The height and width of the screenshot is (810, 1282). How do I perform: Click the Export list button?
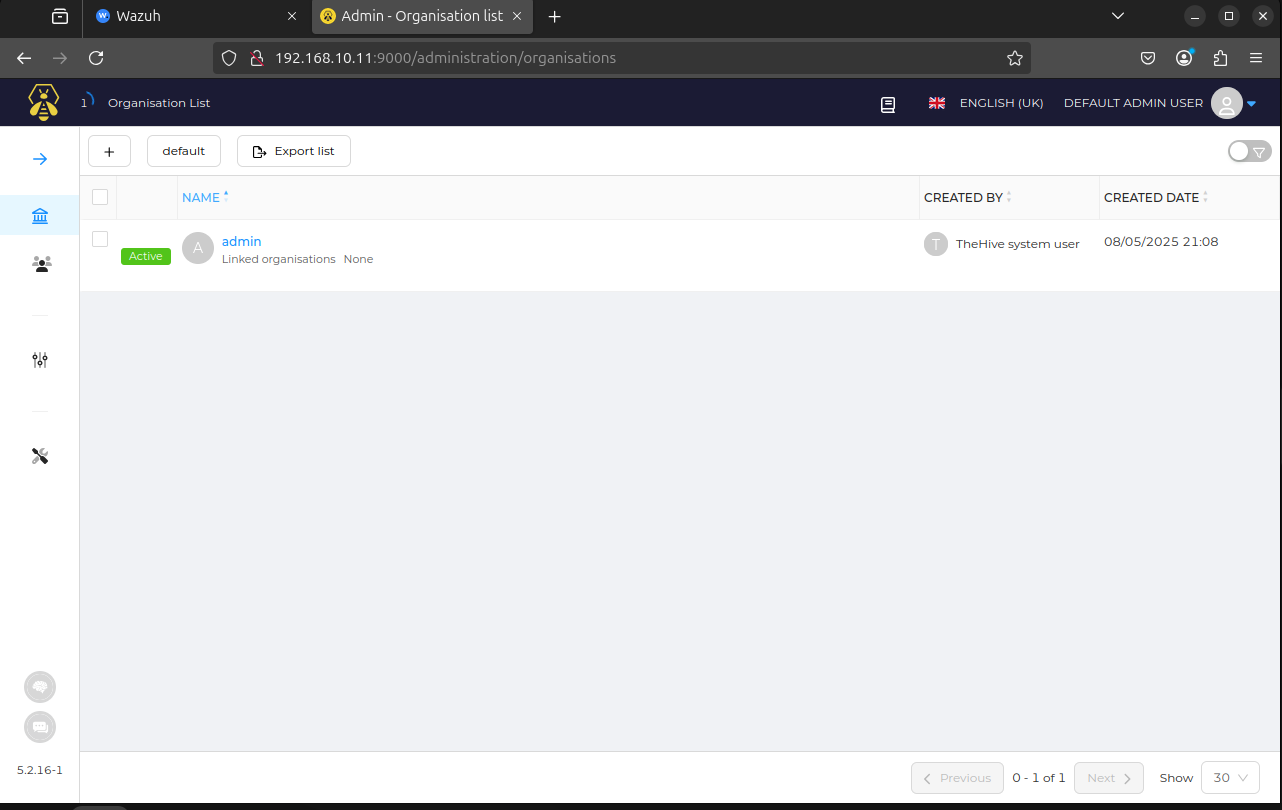click(x=294, y=152)
